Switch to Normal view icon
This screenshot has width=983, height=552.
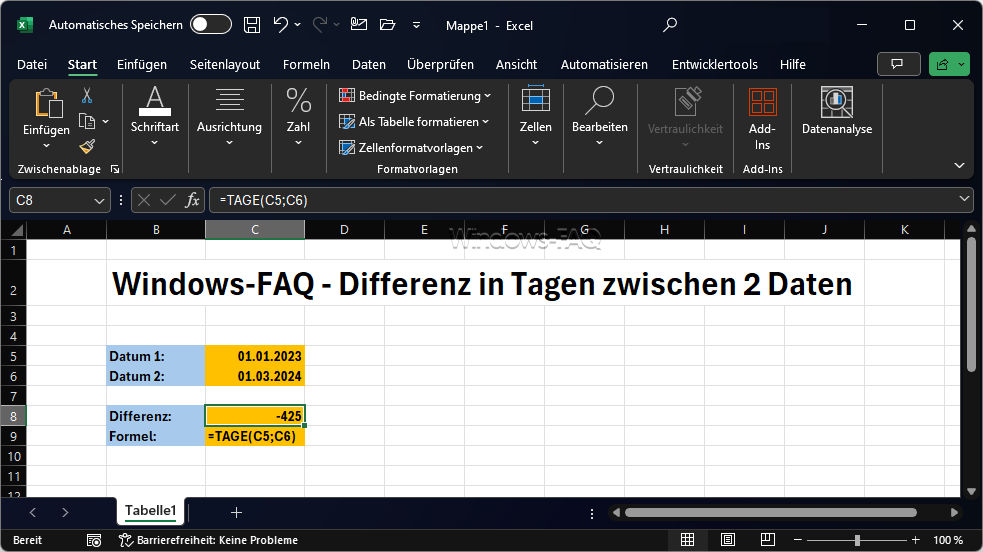688,539
